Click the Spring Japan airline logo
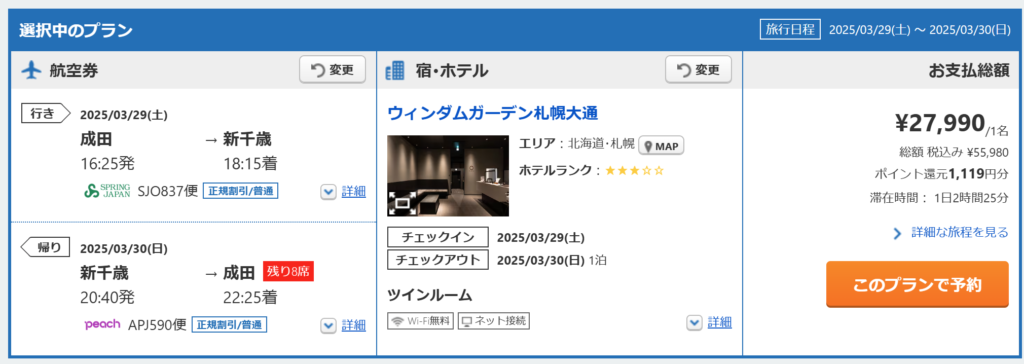The image size is (1024, 364). (x=108, y=191)
